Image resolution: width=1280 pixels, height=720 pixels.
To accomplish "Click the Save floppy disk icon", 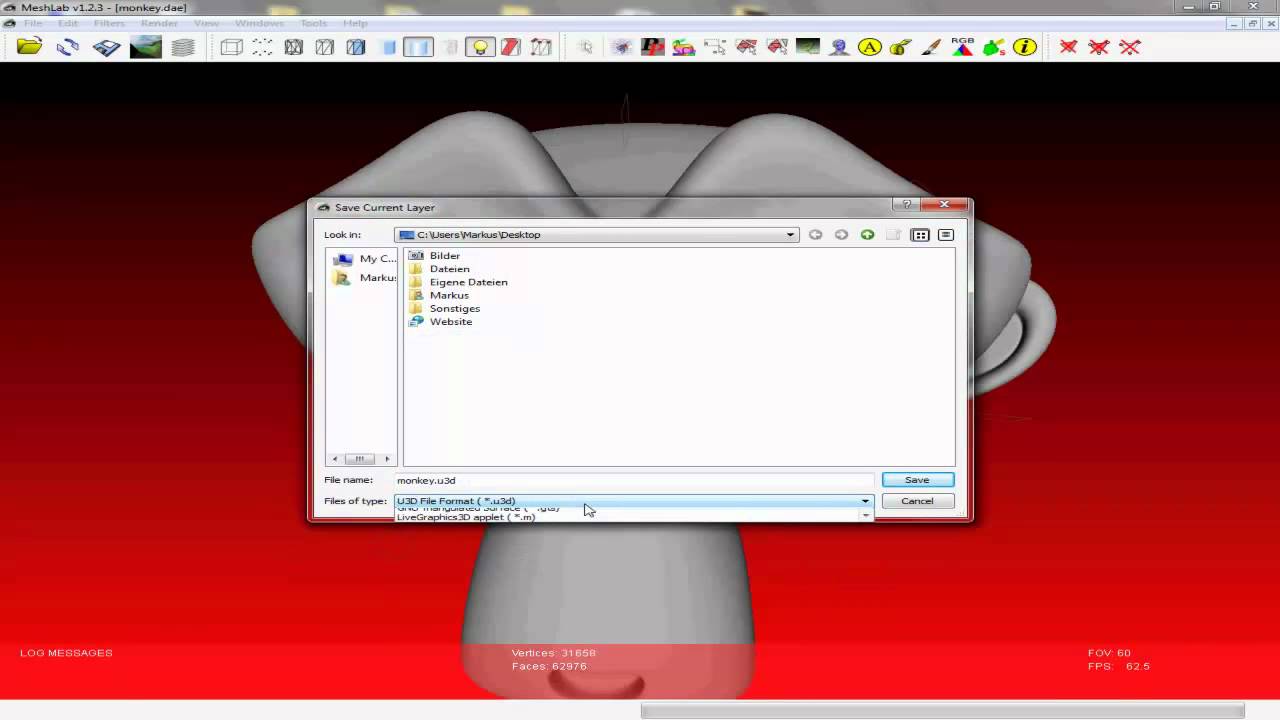I will pos(107,47).
